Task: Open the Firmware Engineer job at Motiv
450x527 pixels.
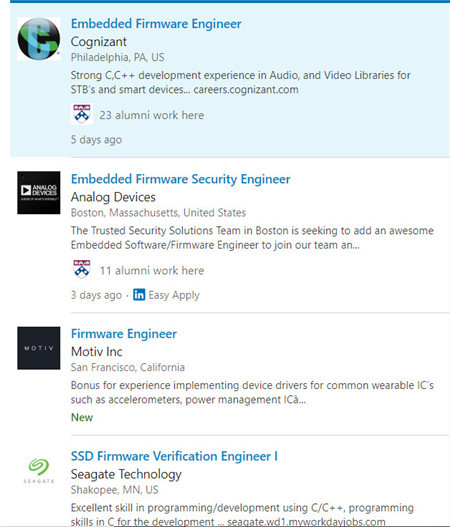Action: click(124, 334)
